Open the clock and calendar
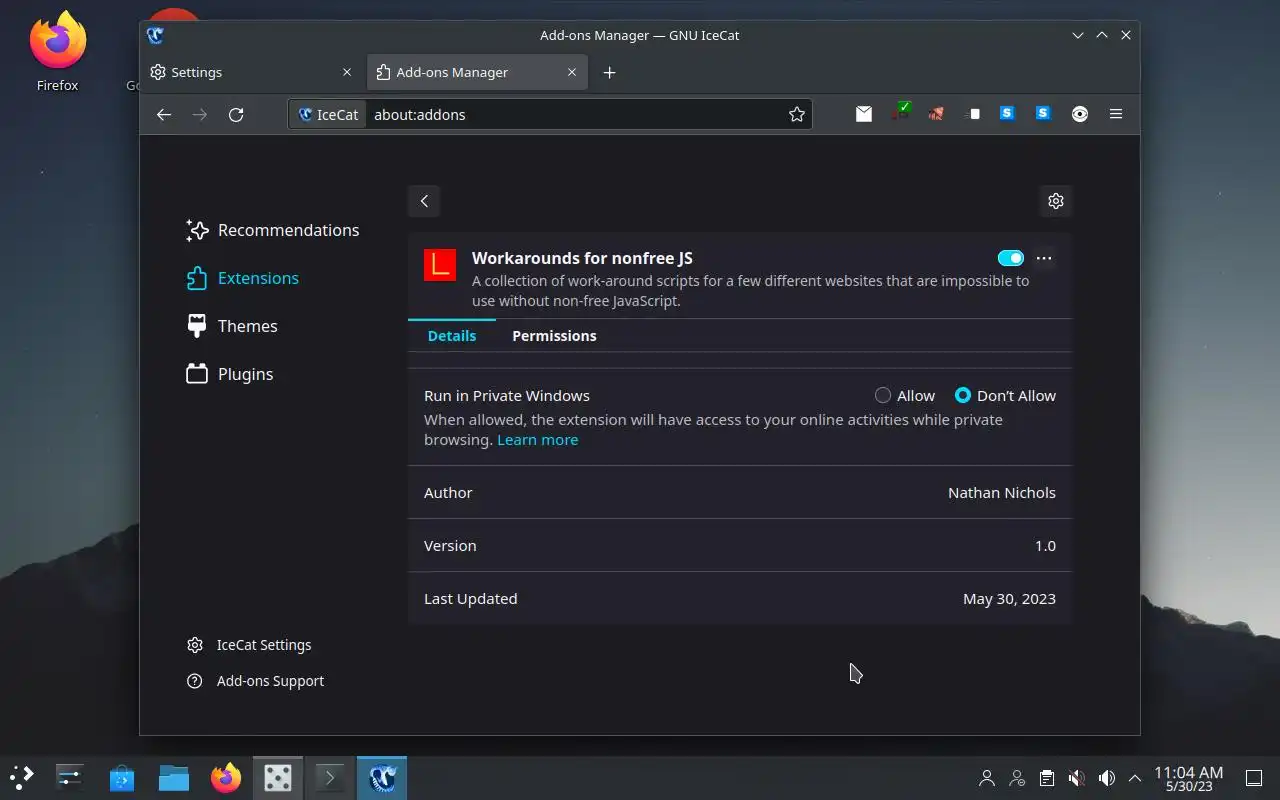1280x800 pixels. 1188,778
